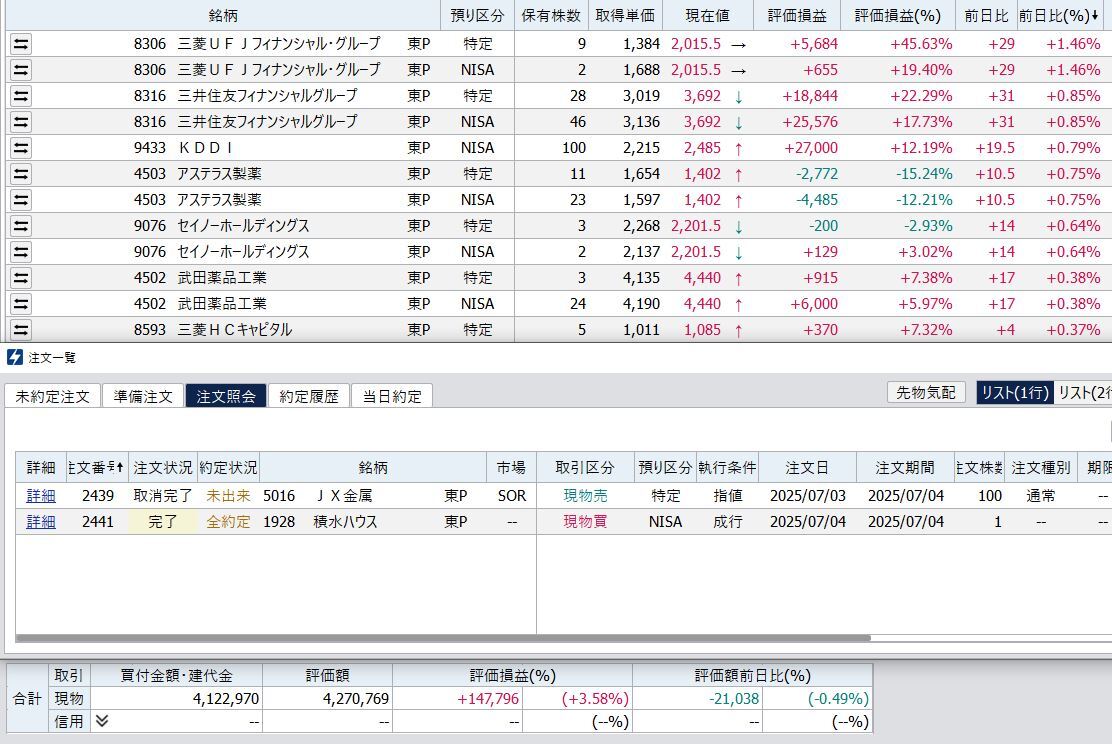Screen dimensions: 1112x744
Task: Click the 現物売 trade type cell
Action: click(x=585, y=496)
